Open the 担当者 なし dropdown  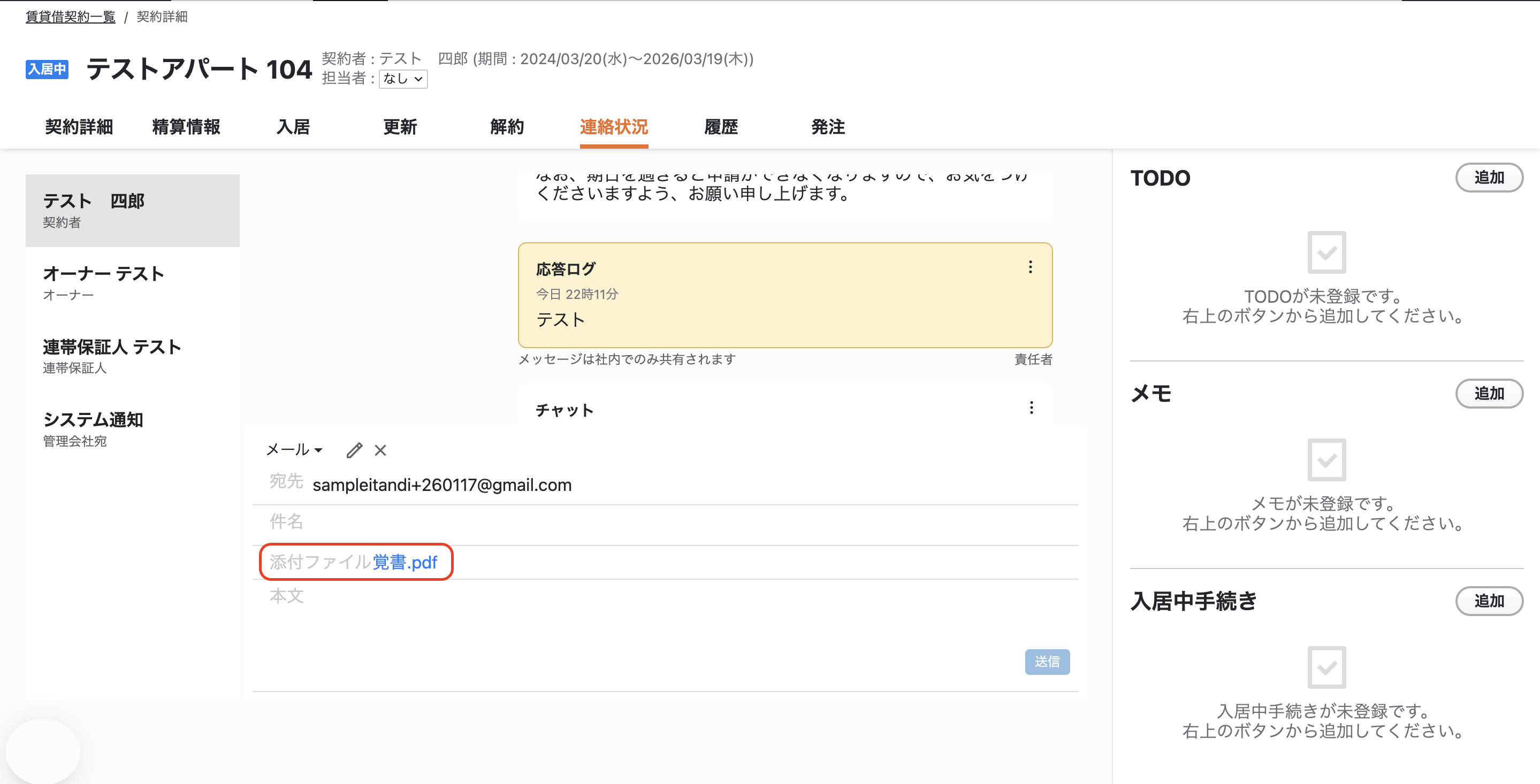point(403,78)
